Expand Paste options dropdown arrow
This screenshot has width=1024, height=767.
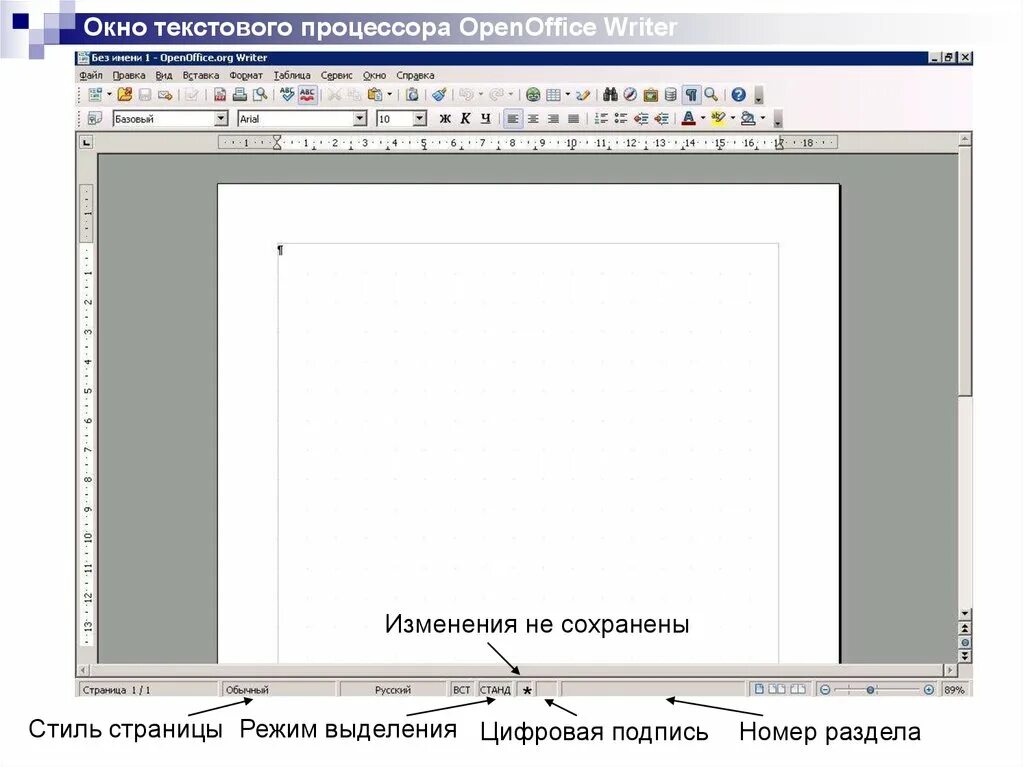(390, 94)
